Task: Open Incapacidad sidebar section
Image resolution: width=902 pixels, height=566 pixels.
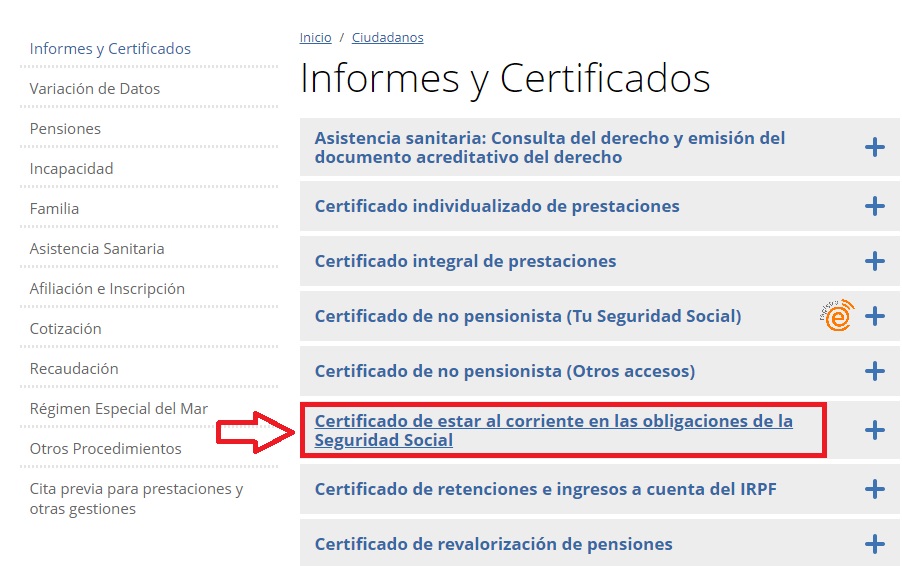Action: (71, 168)
